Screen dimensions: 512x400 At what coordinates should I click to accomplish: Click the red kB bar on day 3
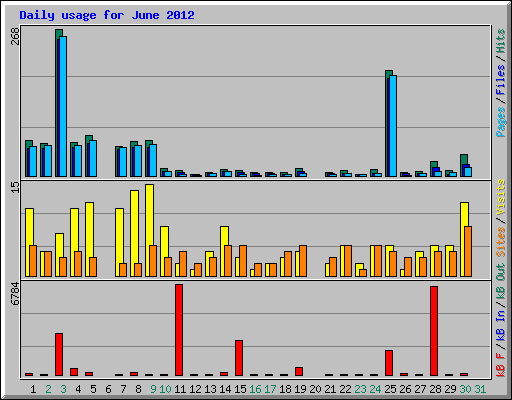coord(59,354)
